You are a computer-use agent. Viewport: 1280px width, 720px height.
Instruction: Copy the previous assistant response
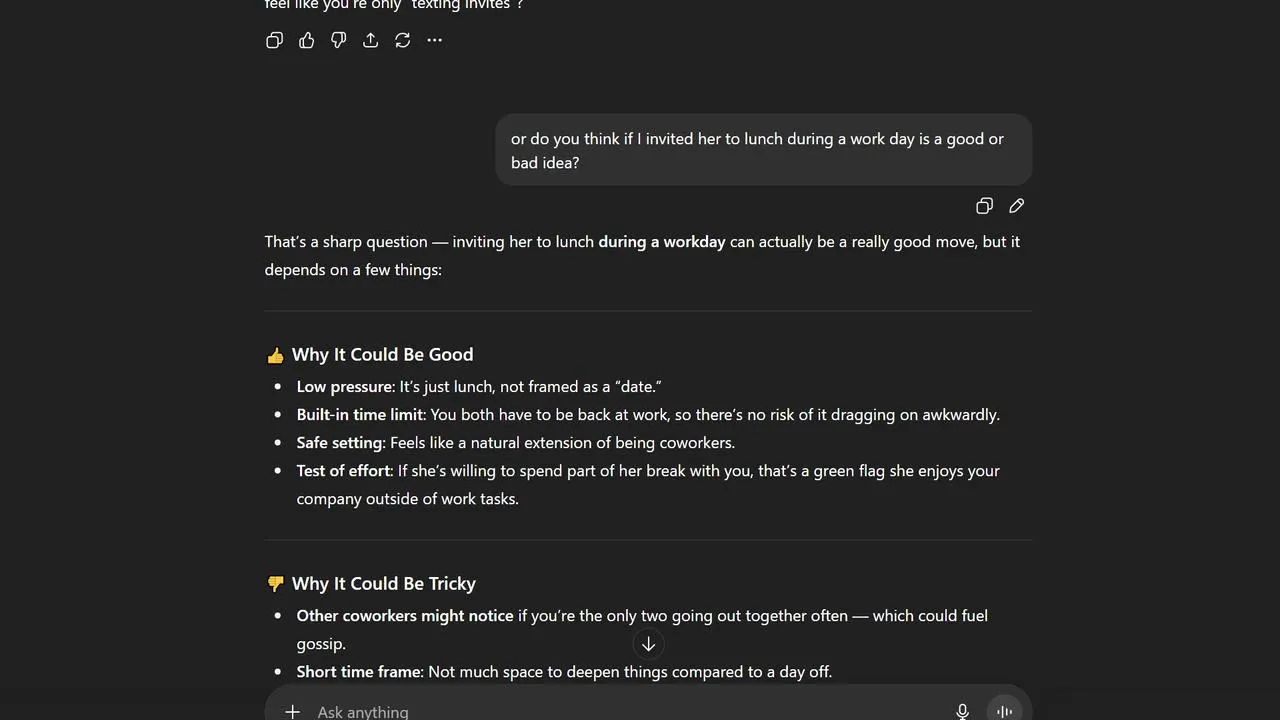coord(274,40)
